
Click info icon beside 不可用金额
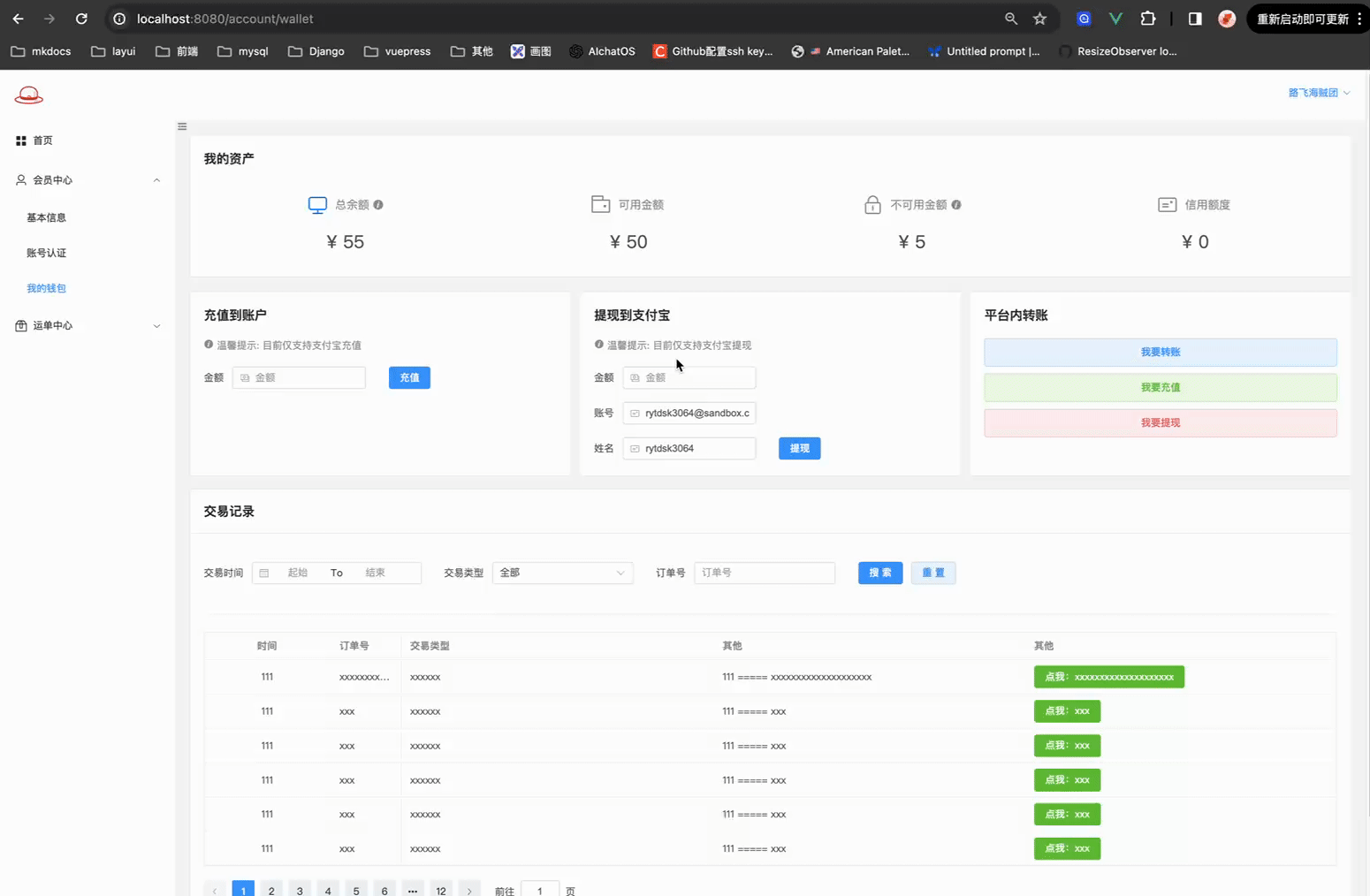coord(956,205)
